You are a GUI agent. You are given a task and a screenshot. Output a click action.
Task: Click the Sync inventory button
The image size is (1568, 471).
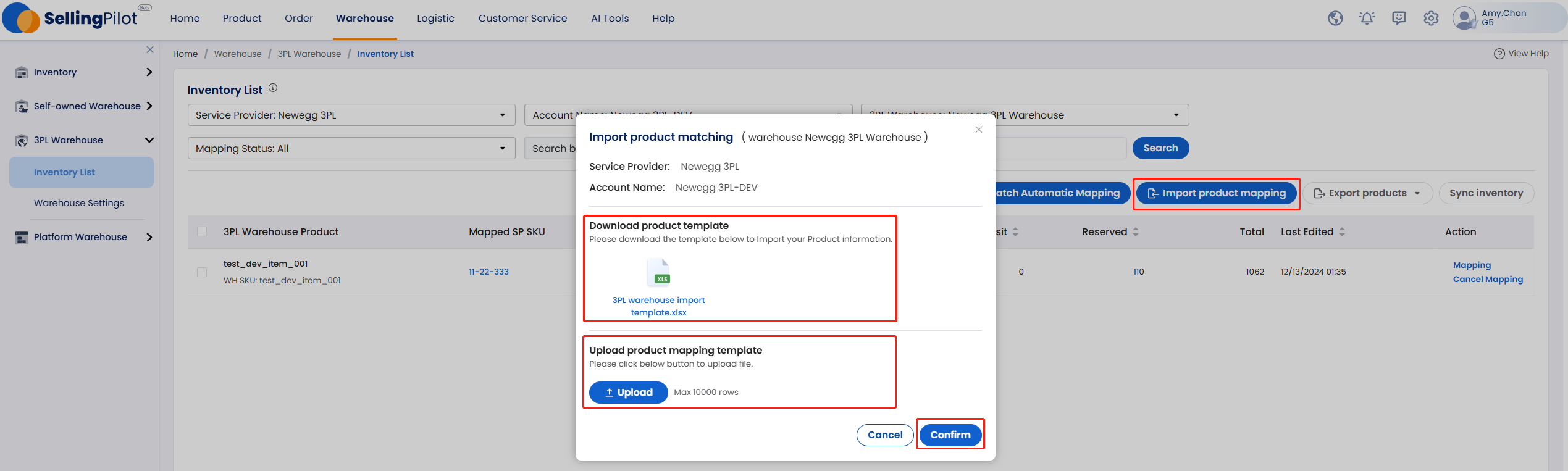1486,193
